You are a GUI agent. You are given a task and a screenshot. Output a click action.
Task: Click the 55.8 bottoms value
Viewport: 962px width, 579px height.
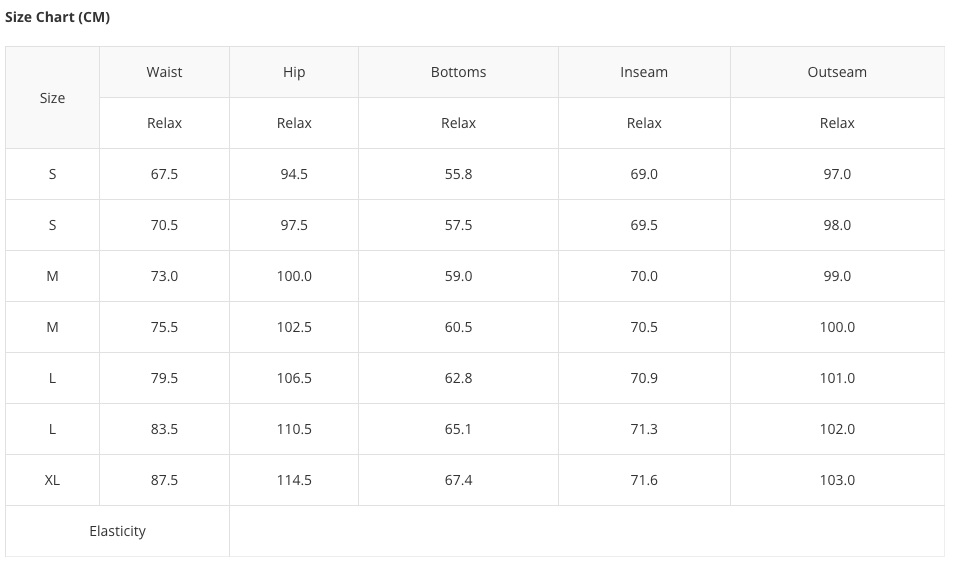pyautogui.click(x=458, y=174)
